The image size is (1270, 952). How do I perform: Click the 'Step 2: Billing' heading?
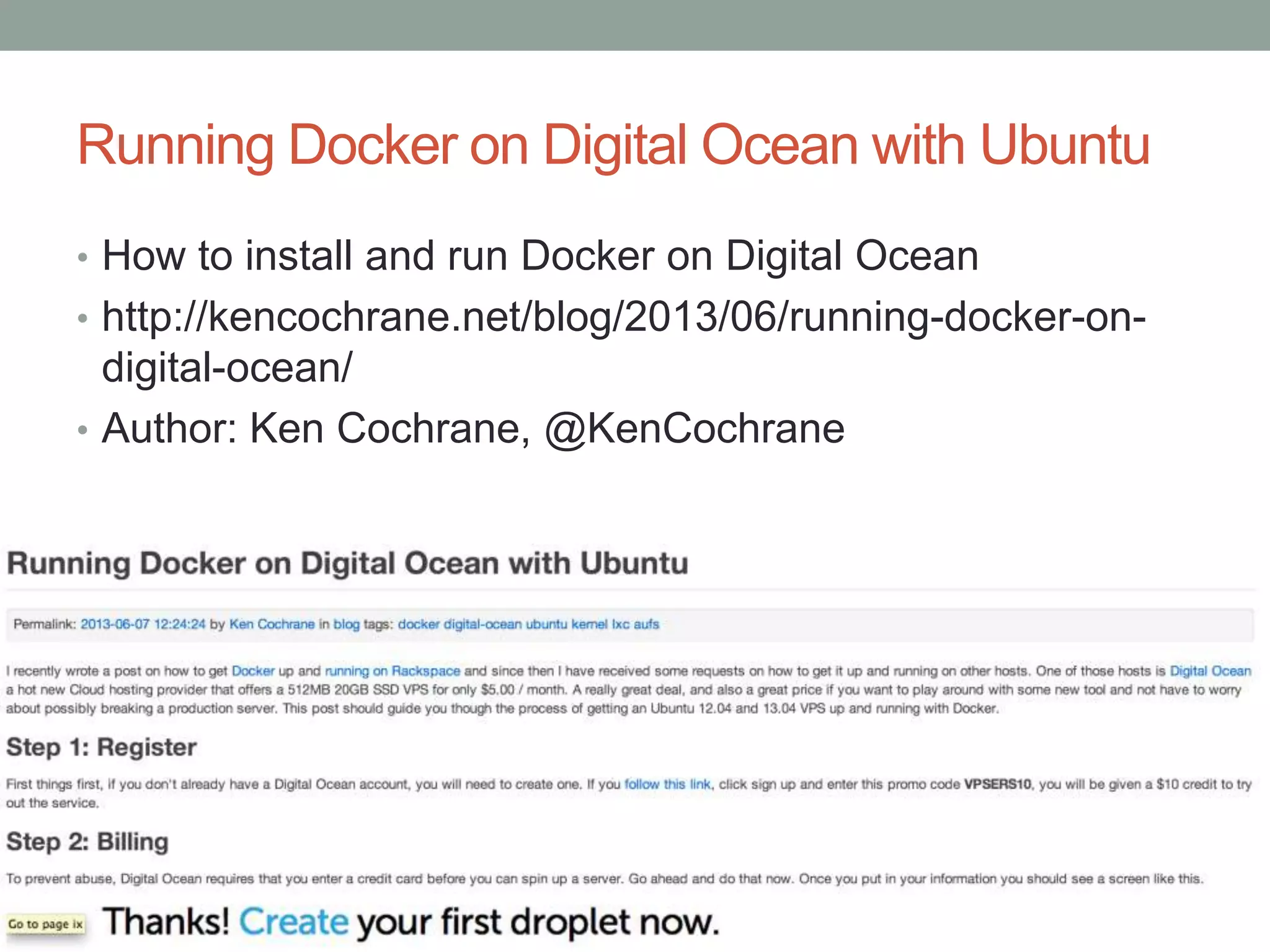click(87, 842)
